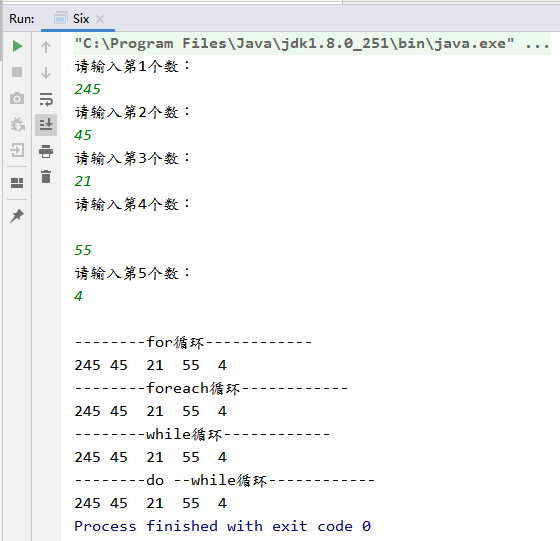This screenshot has height=541, width=560.
Task: Click the '--------for循环' header line
Action: click(x=193, y=342)
